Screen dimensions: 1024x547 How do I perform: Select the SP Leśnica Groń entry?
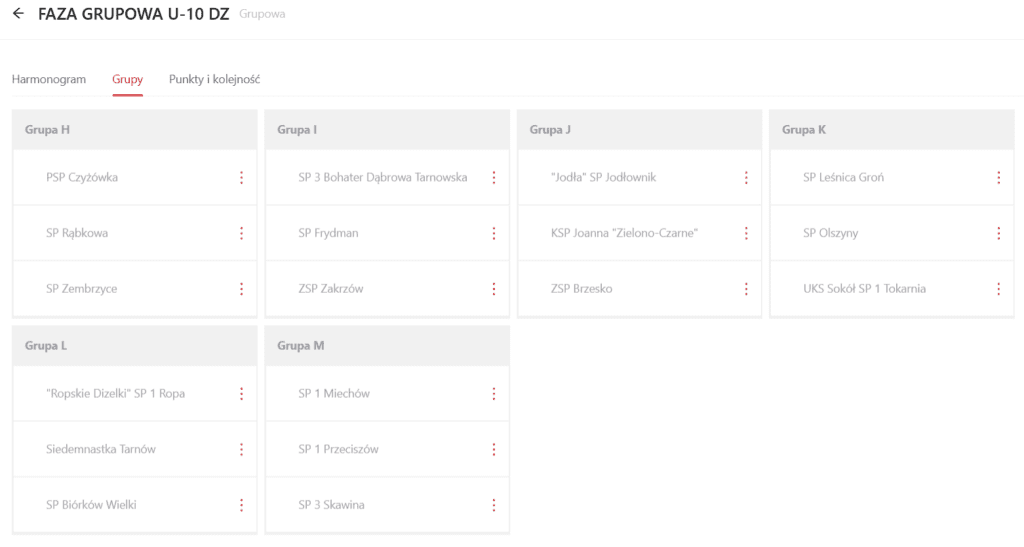pyautogui.click(x=843, y=178)
